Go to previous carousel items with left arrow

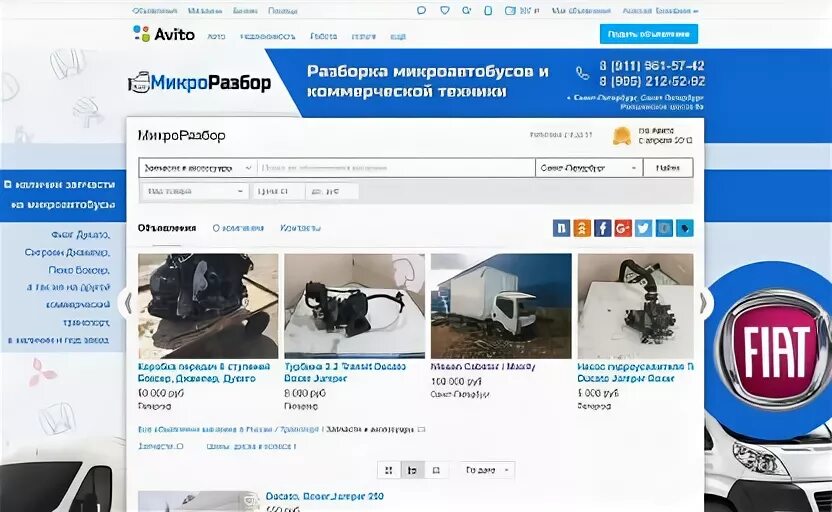tap(127, 303)
